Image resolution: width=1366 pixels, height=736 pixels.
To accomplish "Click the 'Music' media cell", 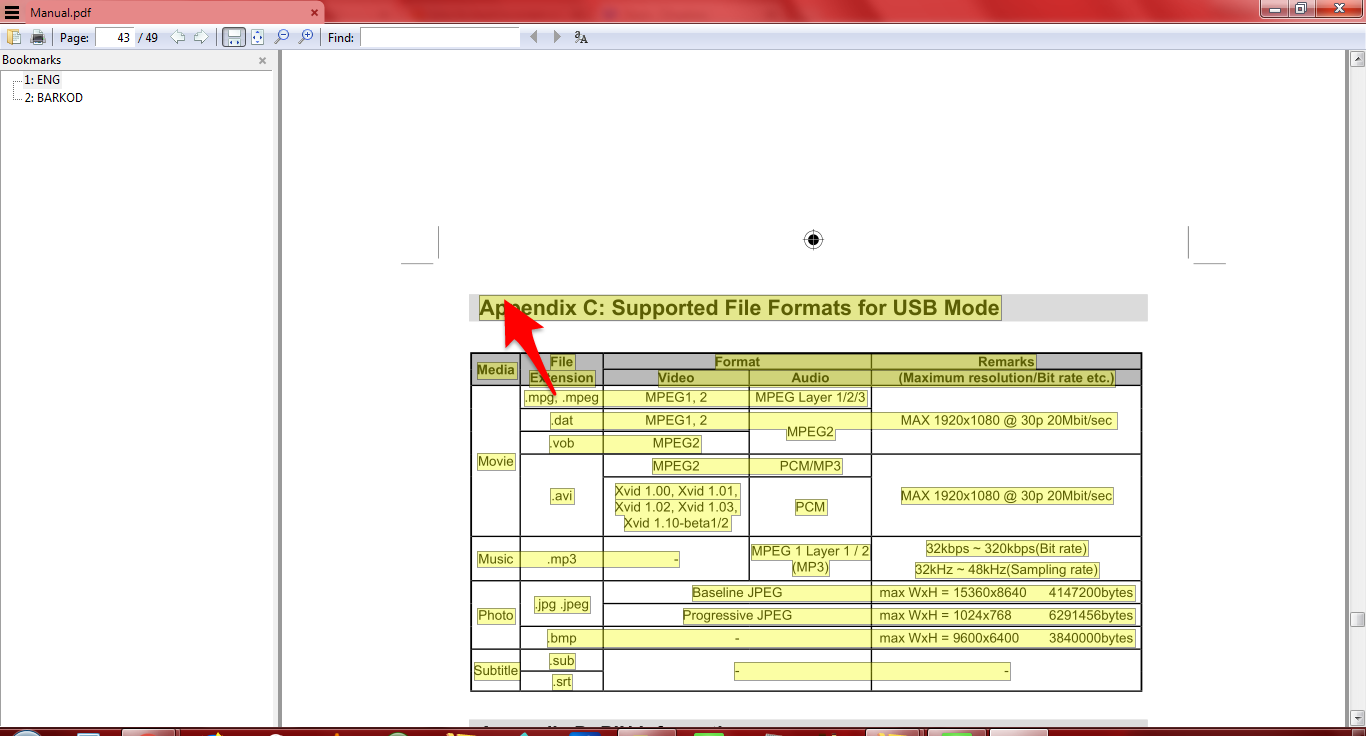I will [496, 559].
